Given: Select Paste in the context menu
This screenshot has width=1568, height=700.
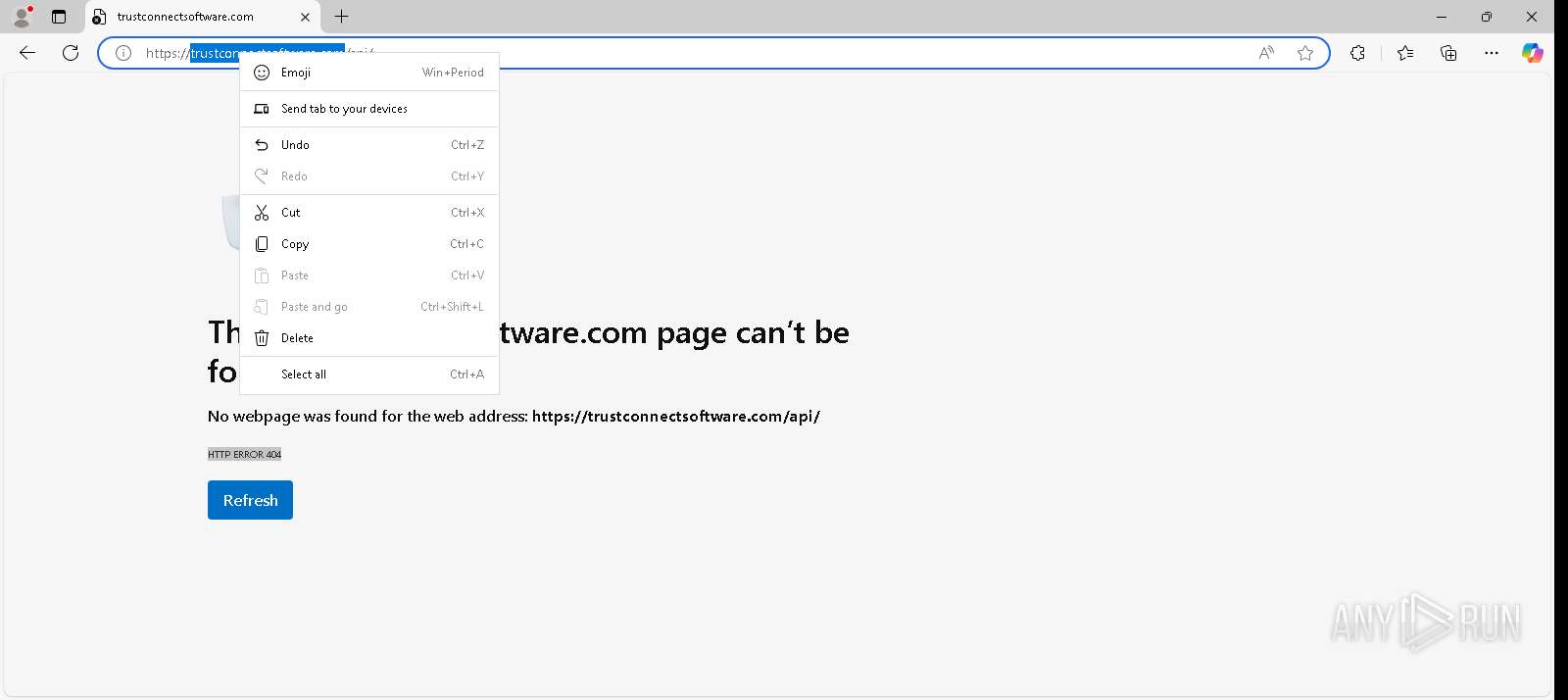Looking at the screenshot, I should click(x=369, y=275).
